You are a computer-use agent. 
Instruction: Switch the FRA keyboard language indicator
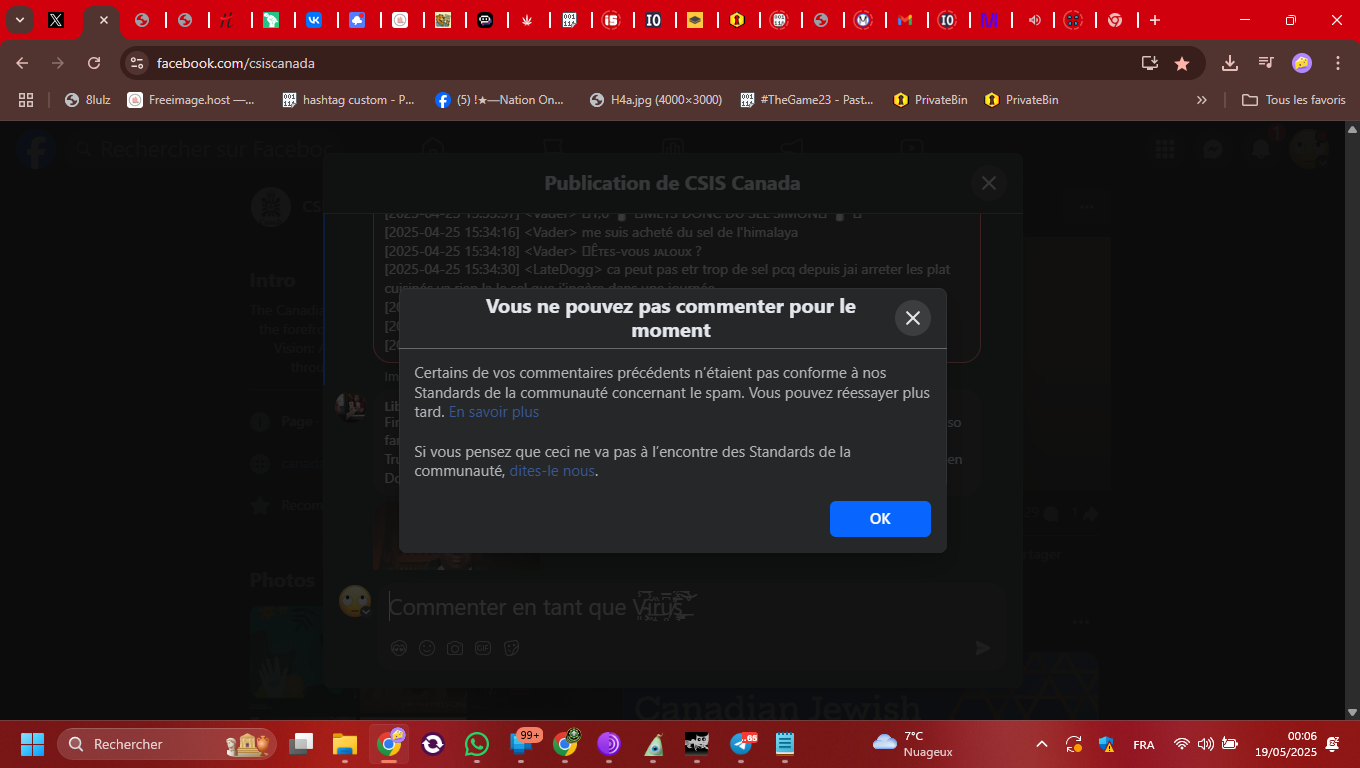[x=1143, y=744]
